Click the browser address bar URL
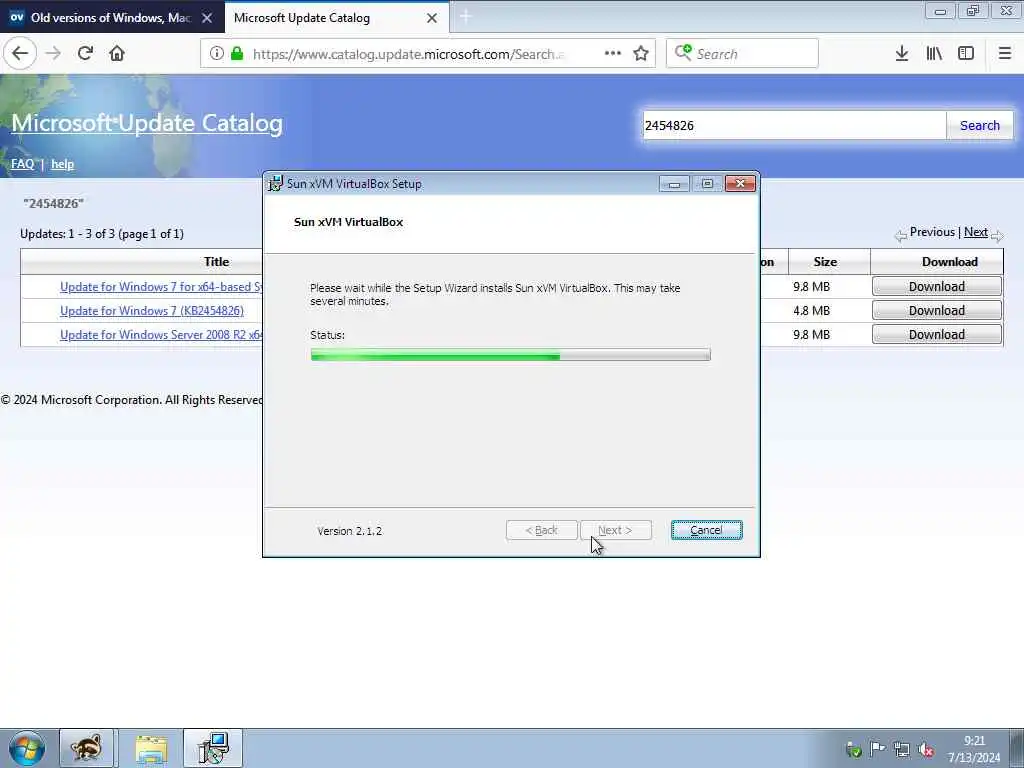This screenshot has height=768, width=1024. (x=408, y=54)
